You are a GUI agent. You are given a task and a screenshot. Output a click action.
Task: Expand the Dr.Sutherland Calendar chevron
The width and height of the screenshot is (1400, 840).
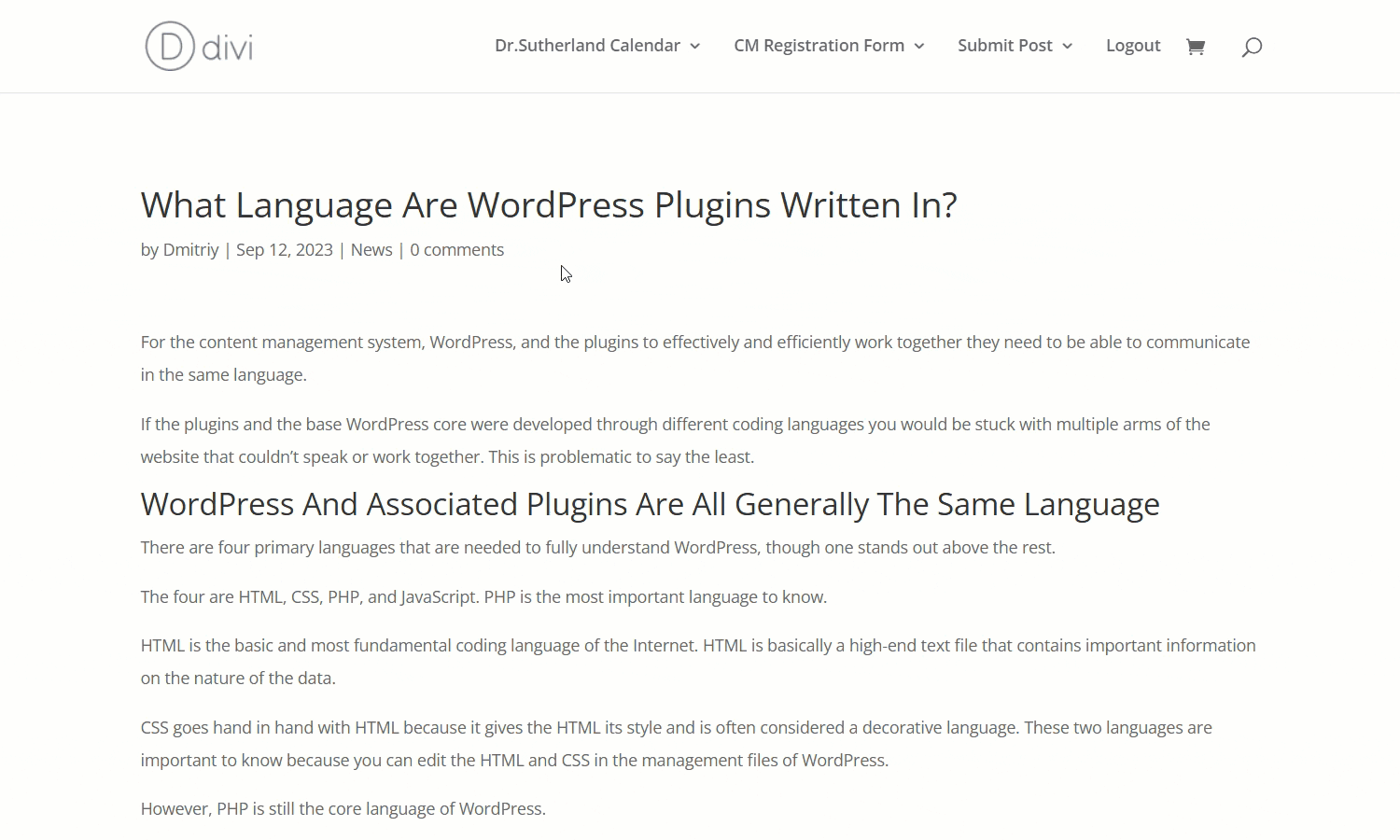(694, 47)
